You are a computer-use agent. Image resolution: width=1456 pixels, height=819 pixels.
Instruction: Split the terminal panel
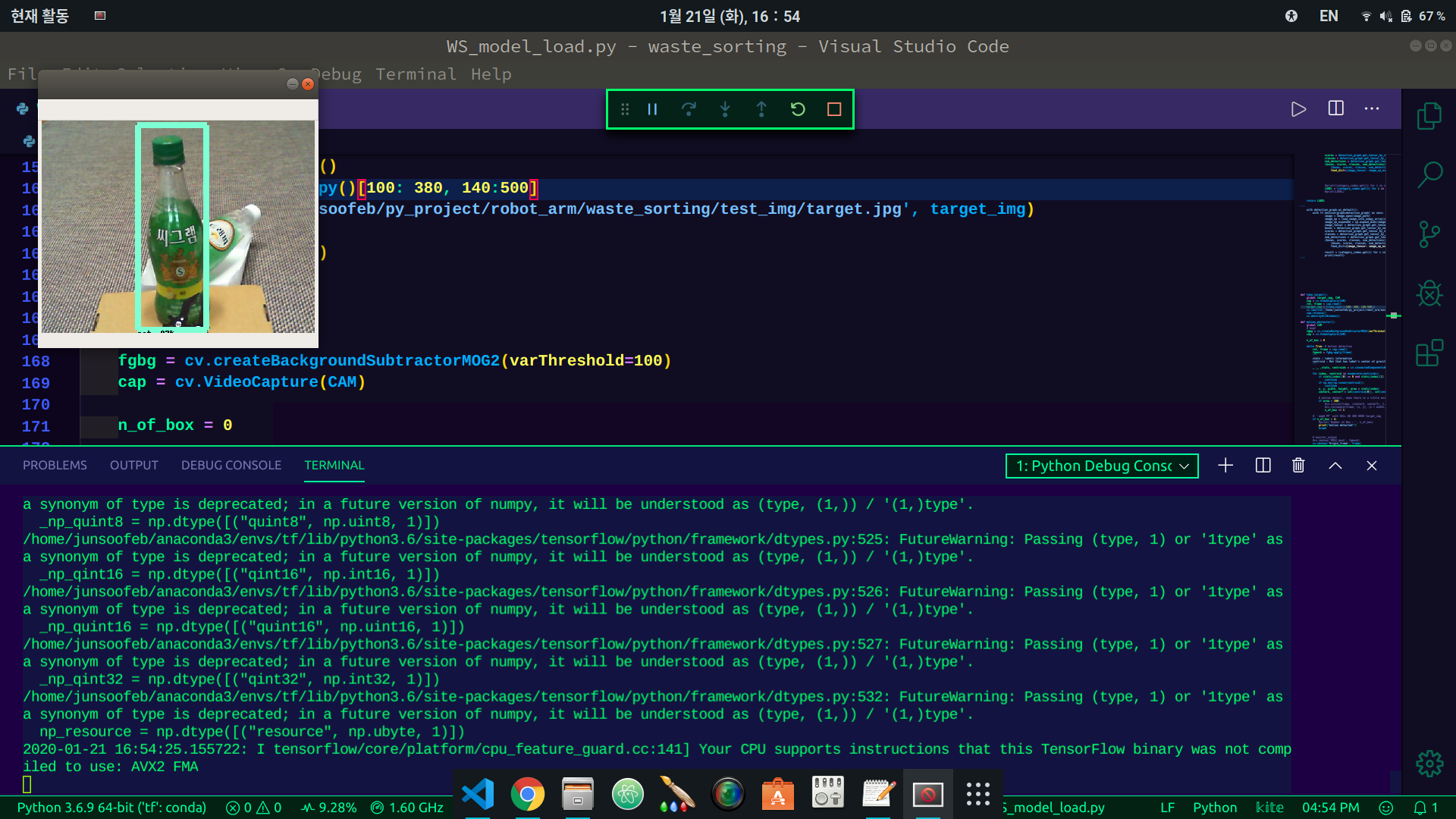1263,466
